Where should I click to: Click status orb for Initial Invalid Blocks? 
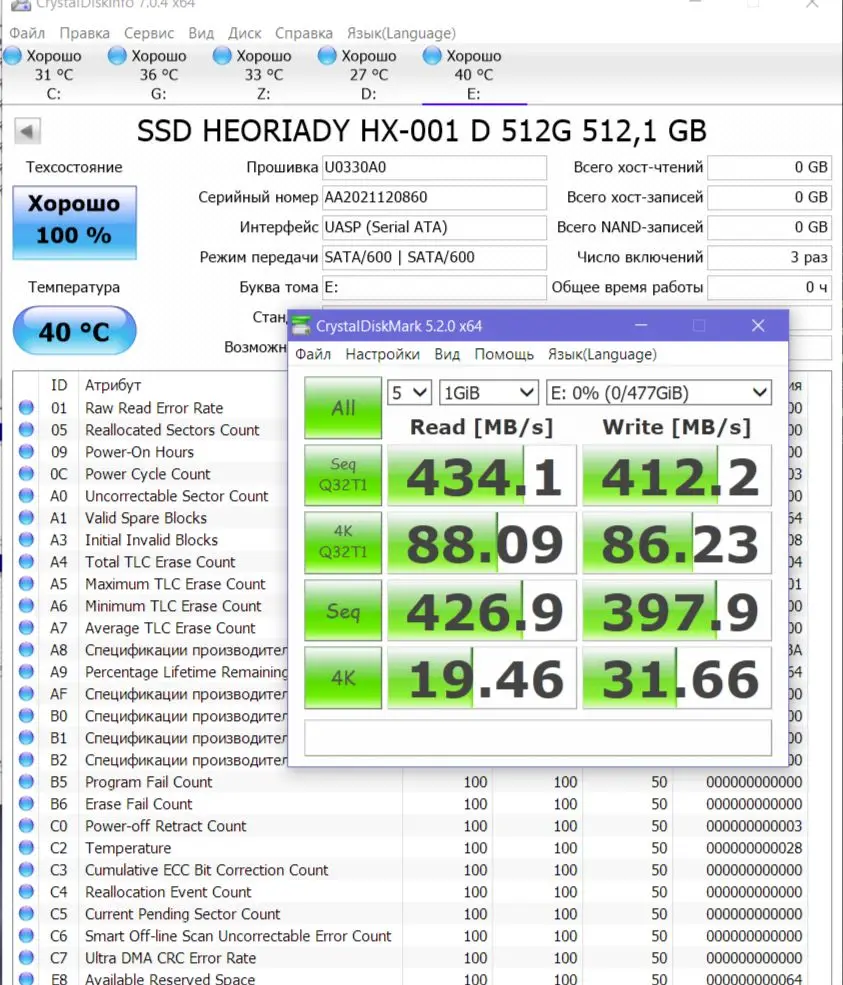coord(26,540)
